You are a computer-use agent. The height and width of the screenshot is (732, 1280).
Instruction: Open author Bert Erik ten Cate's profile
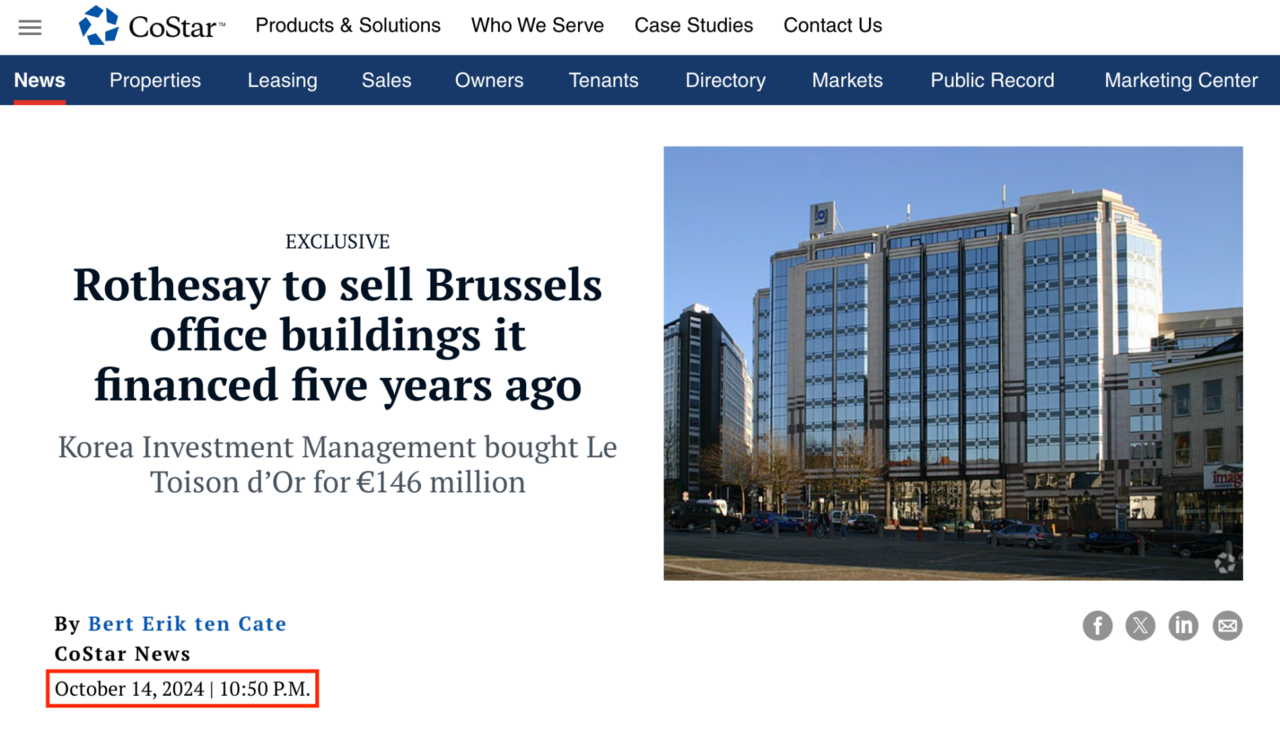pyautogui.click(x=187, y=624)
